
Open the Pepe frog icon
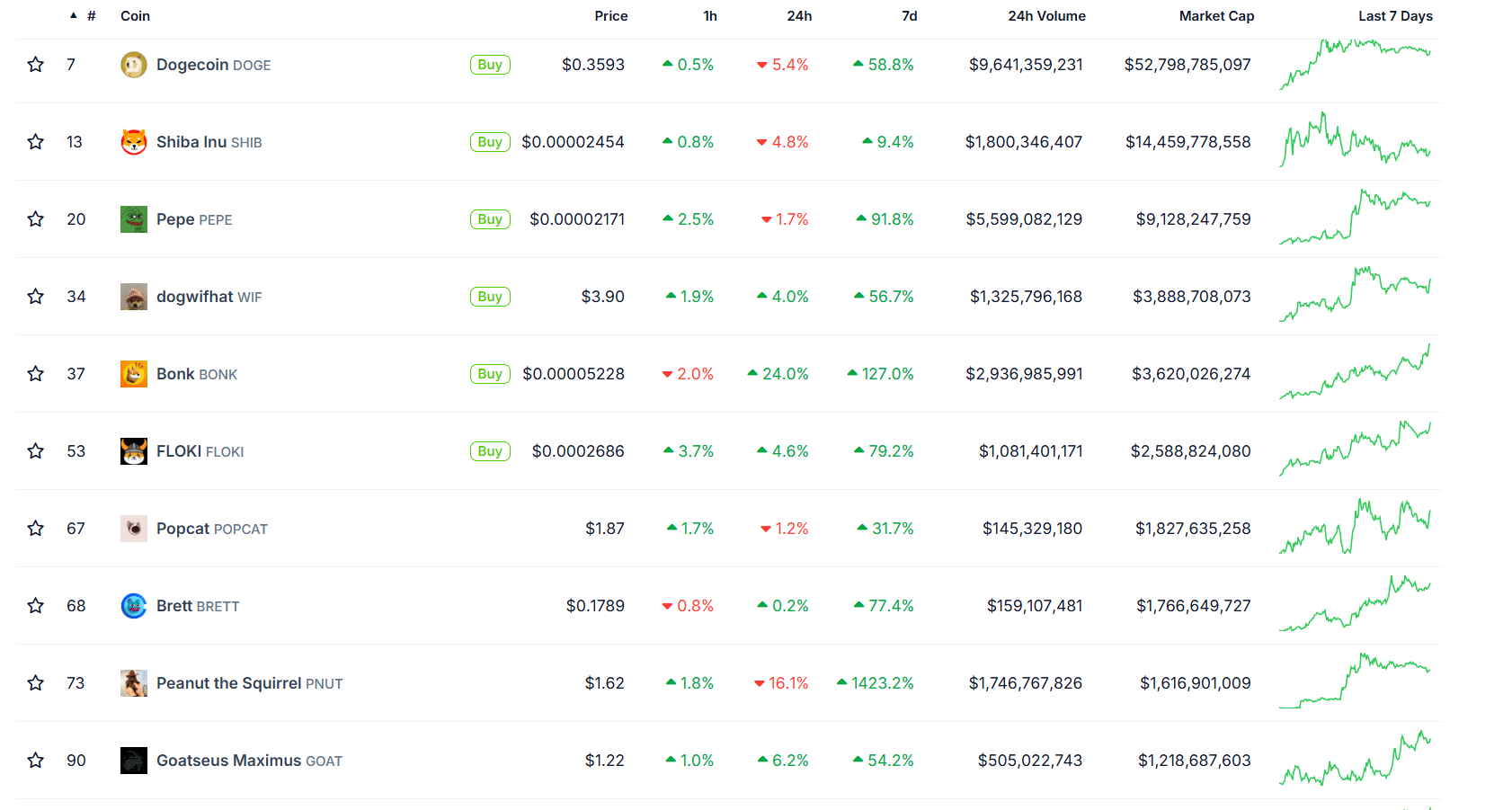click(134, 219)
